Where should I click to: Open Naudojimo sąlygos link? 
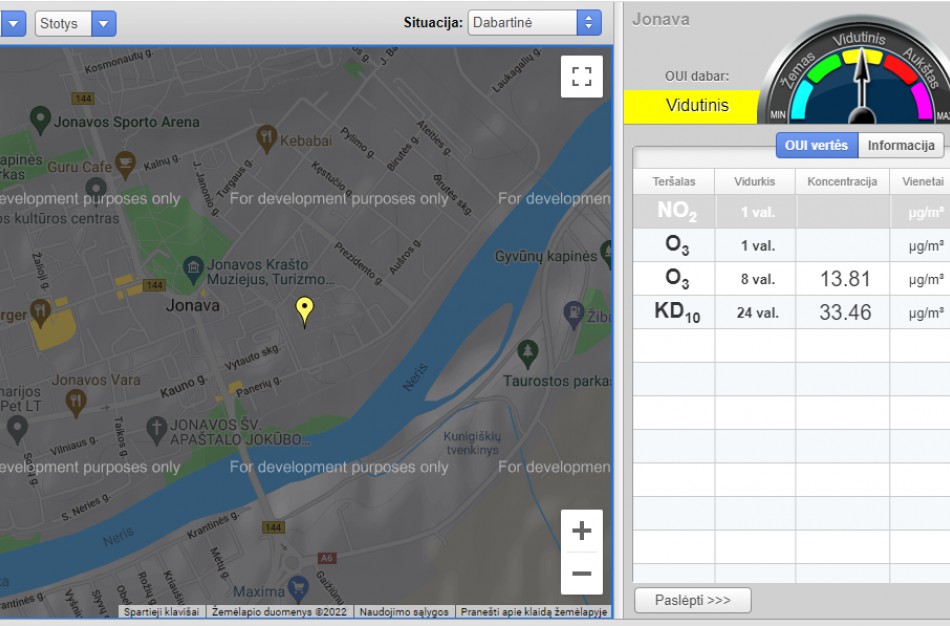(x=403, y=611)
